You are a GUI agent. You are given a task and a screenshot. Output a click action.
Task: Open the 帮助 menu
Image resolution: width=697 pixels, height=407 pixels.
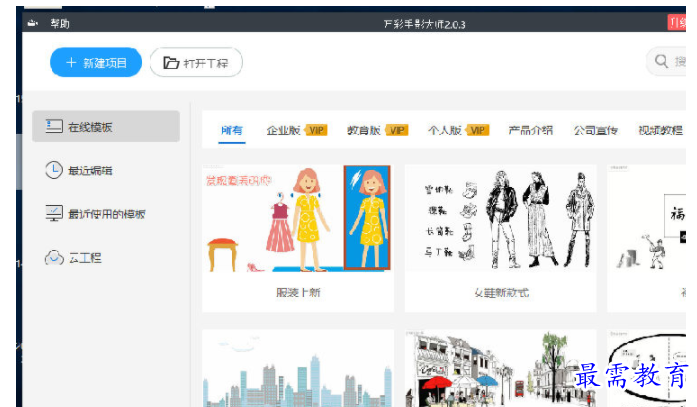pyautogui.click(x=60, y=22)
